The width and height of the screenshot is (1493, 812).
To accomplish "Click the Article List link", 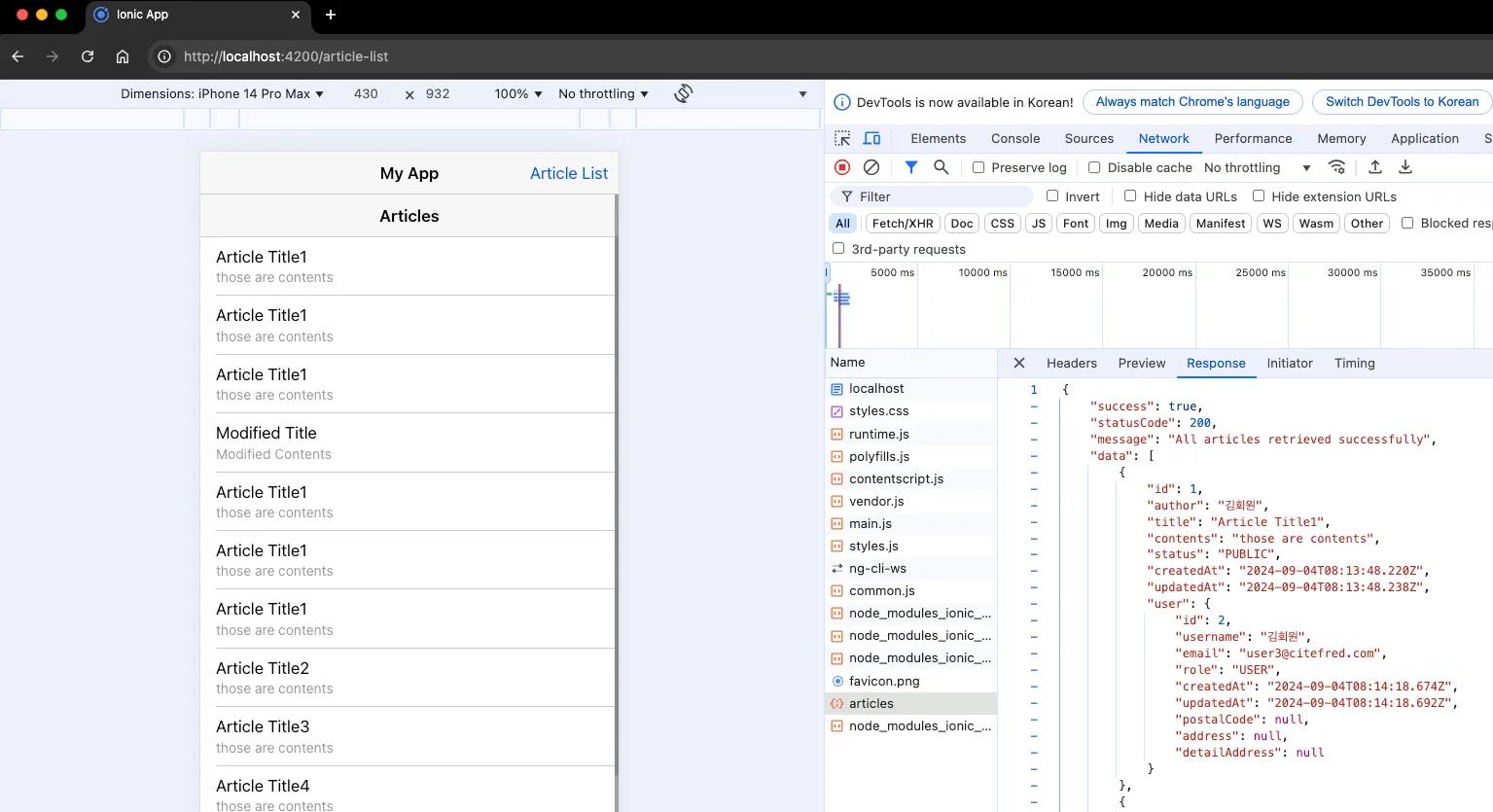I will tap(568, 173).
